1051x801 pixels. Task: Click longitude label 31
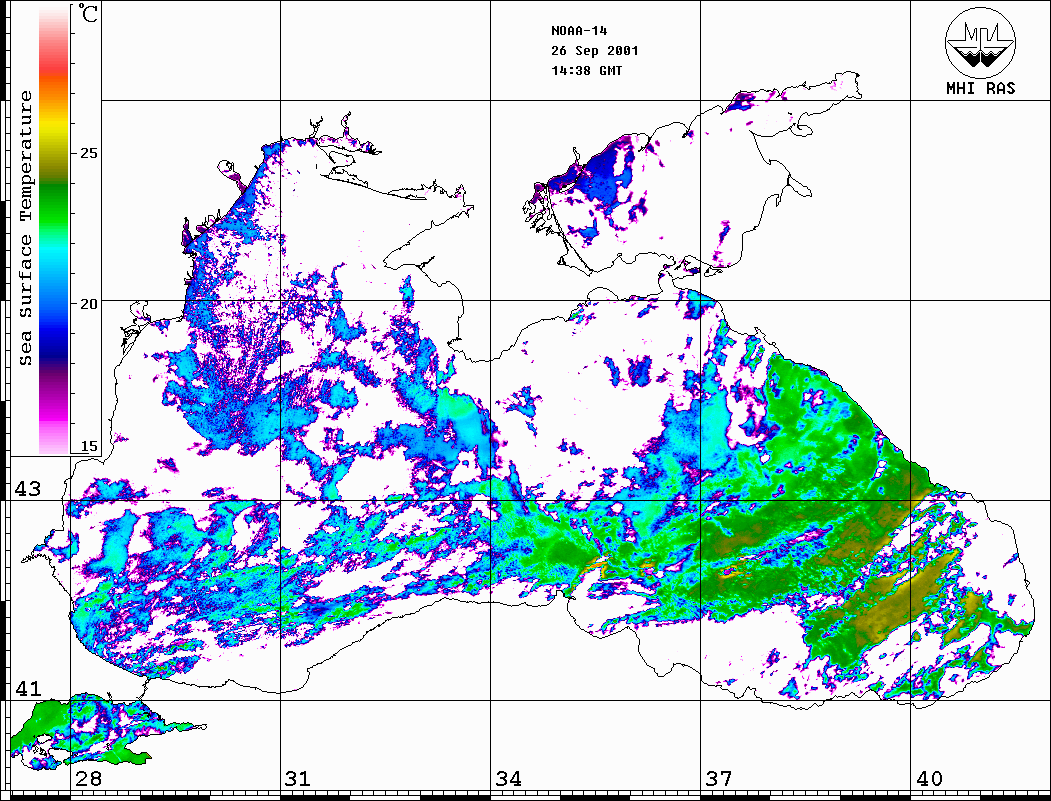pos(298,778)
